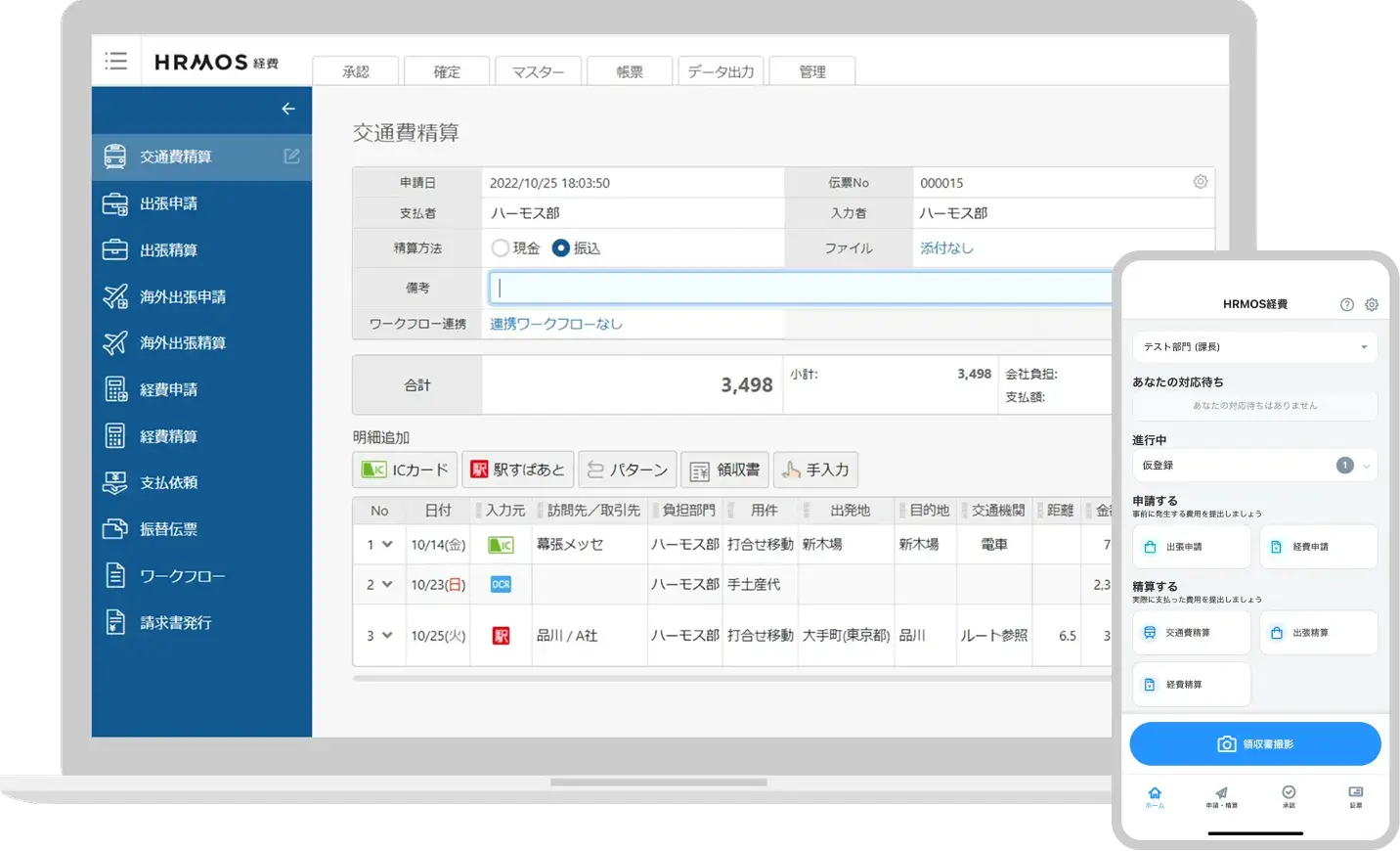This screenshot has height=851, width=1400.
Task: Select the 振込 payment option
Action: tap(561, 248)
